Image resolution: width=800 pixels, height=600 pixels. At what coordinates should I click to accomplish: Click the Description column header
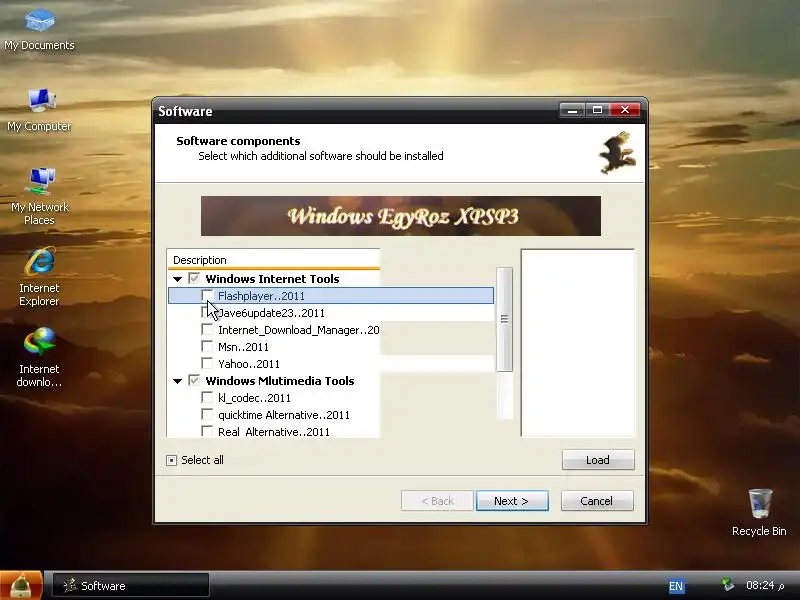pos(273,260)
